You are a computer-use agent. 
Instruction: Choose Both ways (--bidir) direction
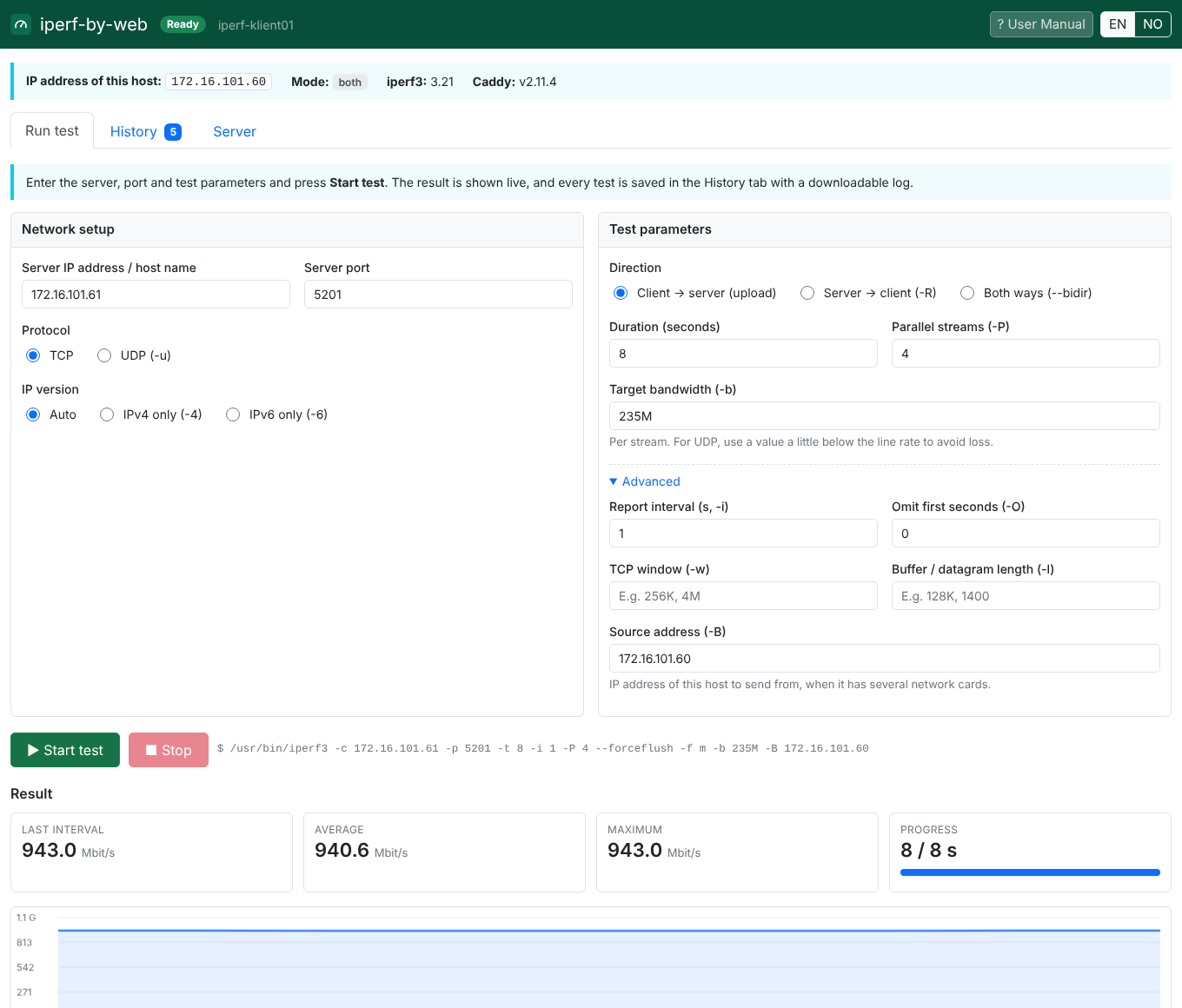point(967,293)
